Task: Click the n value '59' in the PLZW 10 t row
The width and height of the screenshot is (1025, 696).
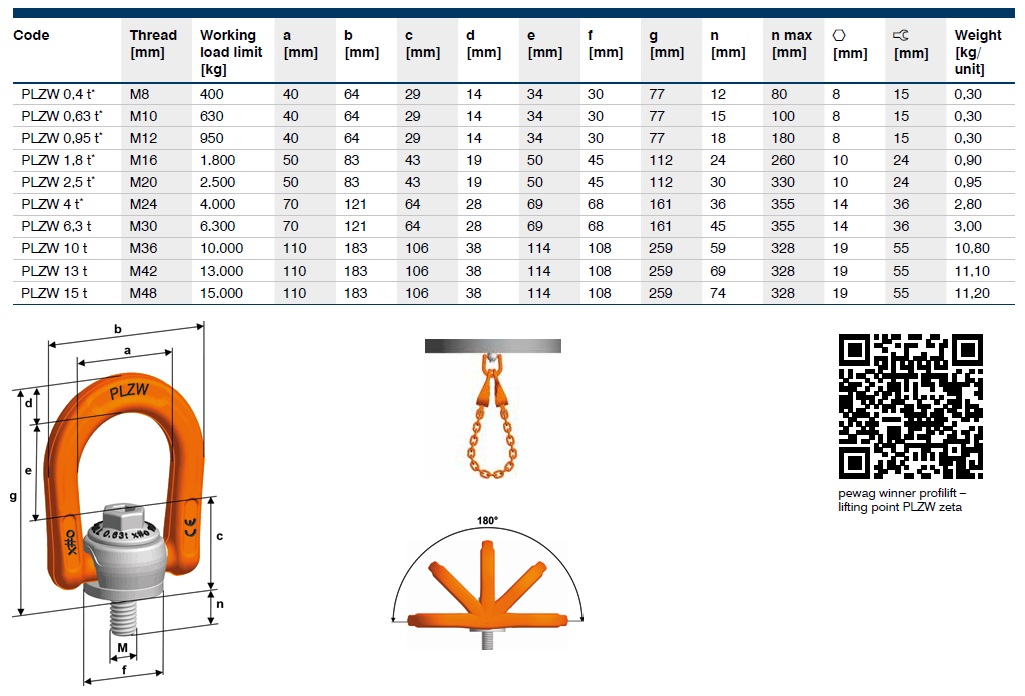Action: click(718, 248)
